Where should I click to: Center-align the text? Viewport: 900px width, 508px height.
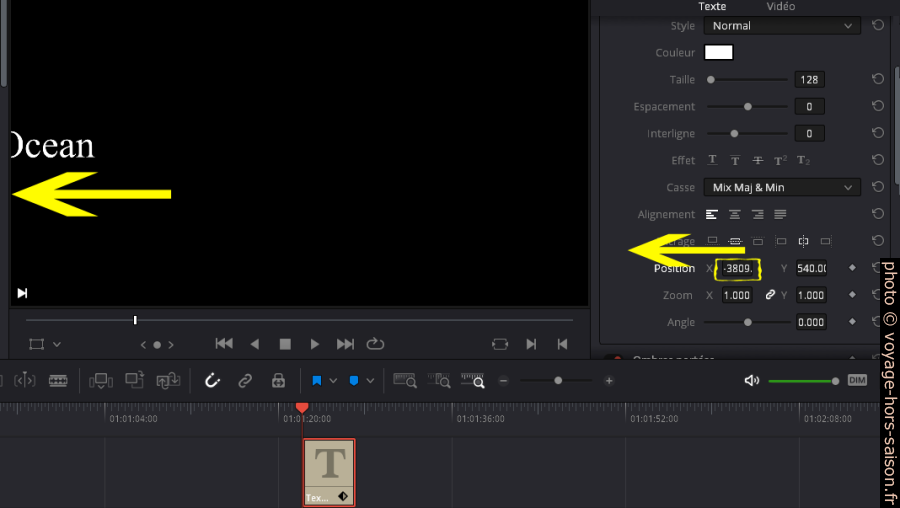coord(735,214)
